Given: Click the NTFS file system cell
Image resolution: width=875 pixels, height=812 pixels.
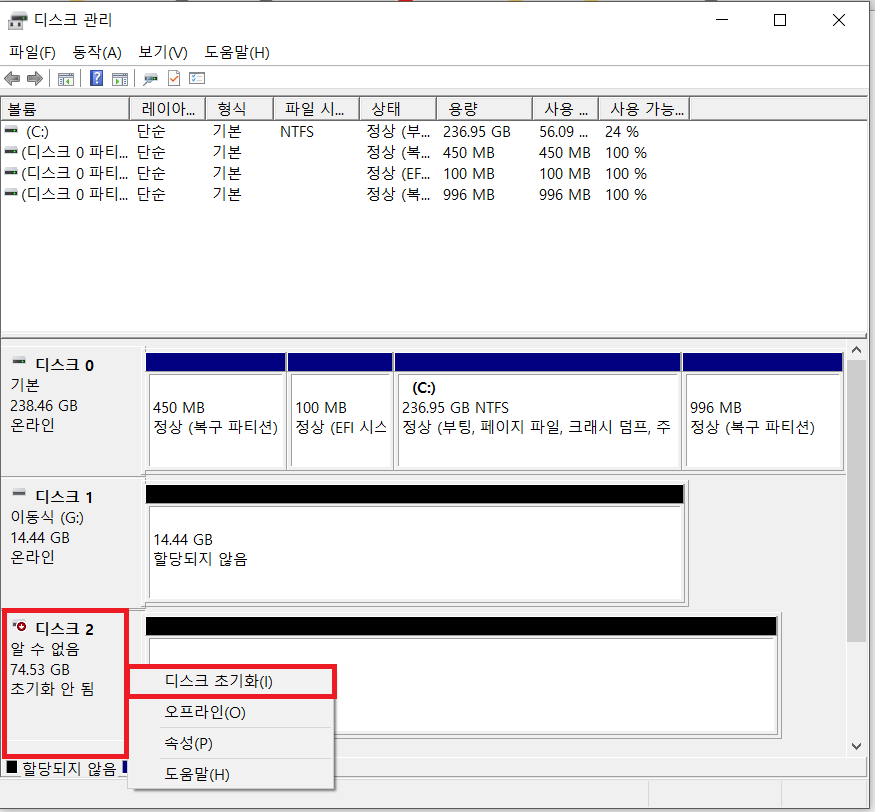Looking at the screenshot, I should tap(297, 132).
